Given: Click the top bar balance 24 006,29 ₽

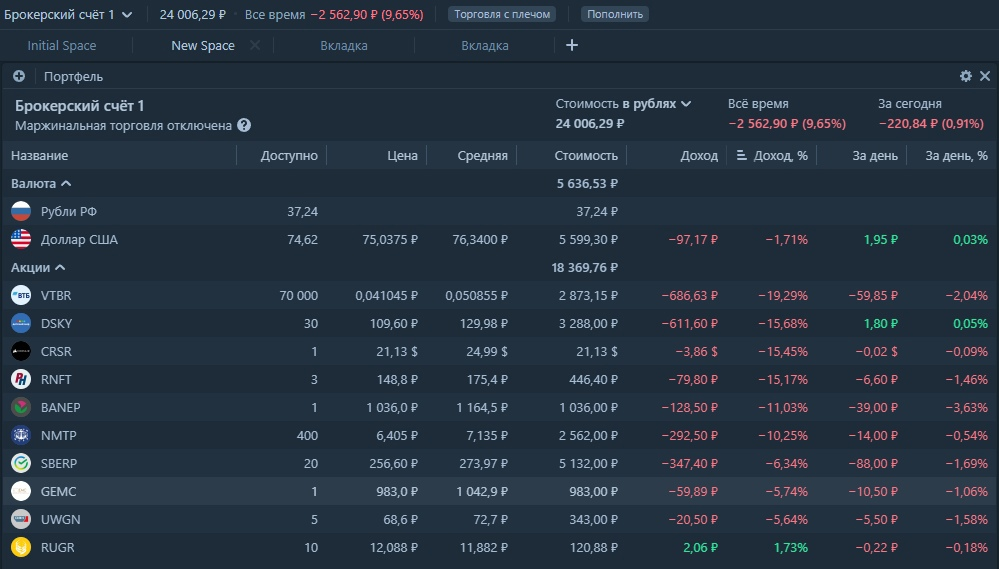Looking at the screenshot, I should pyautogui.click(x=192, y=15).
